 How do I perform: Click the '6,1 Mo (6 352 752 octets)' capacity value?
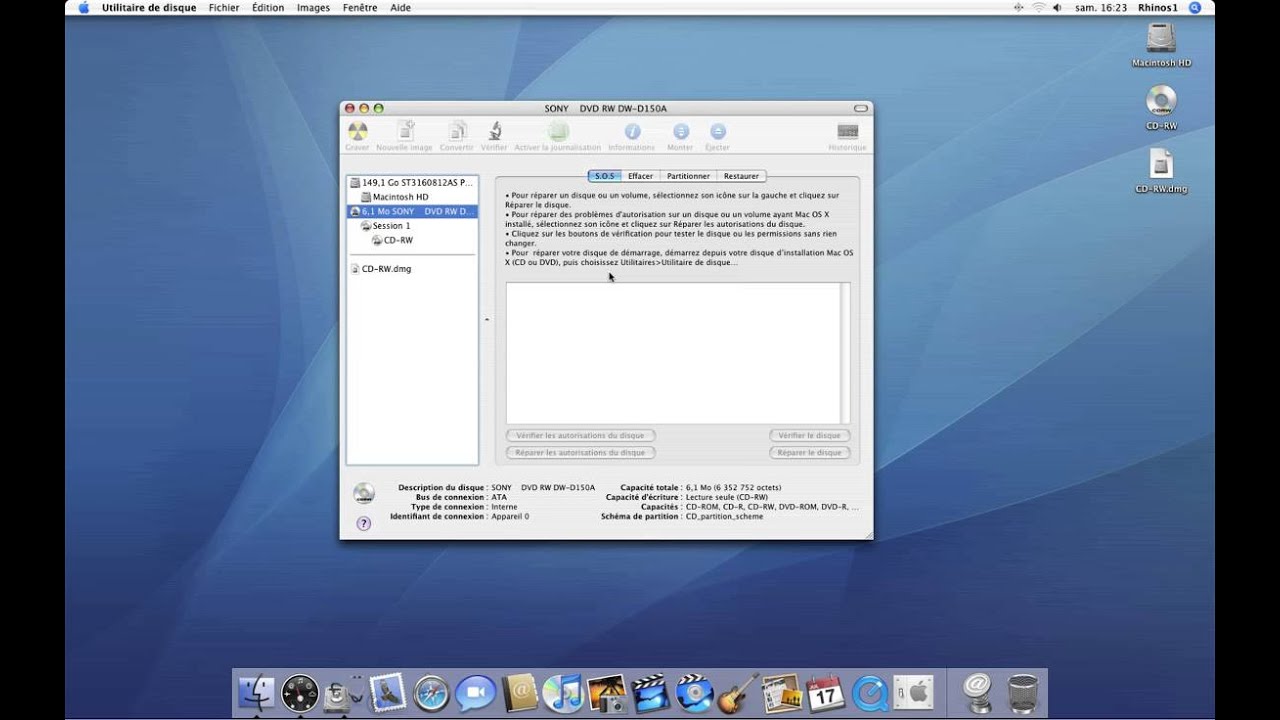(734, 488)
